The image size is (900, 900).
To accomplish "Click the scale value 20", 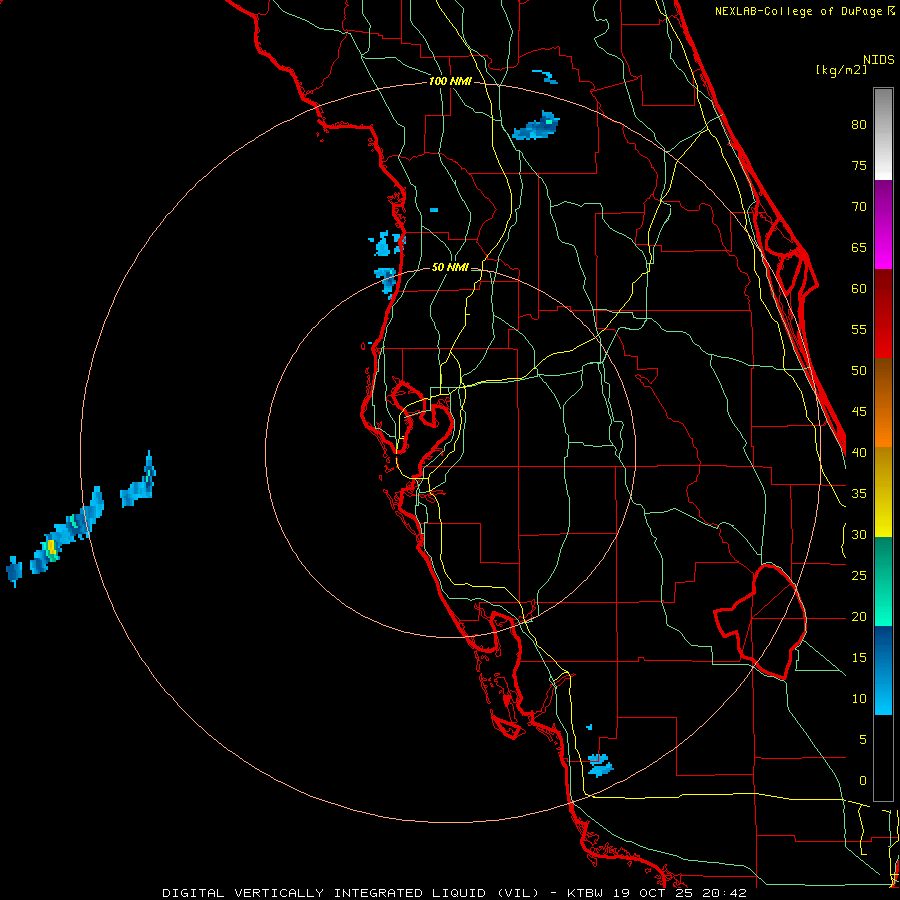I will tap(859, 617).
